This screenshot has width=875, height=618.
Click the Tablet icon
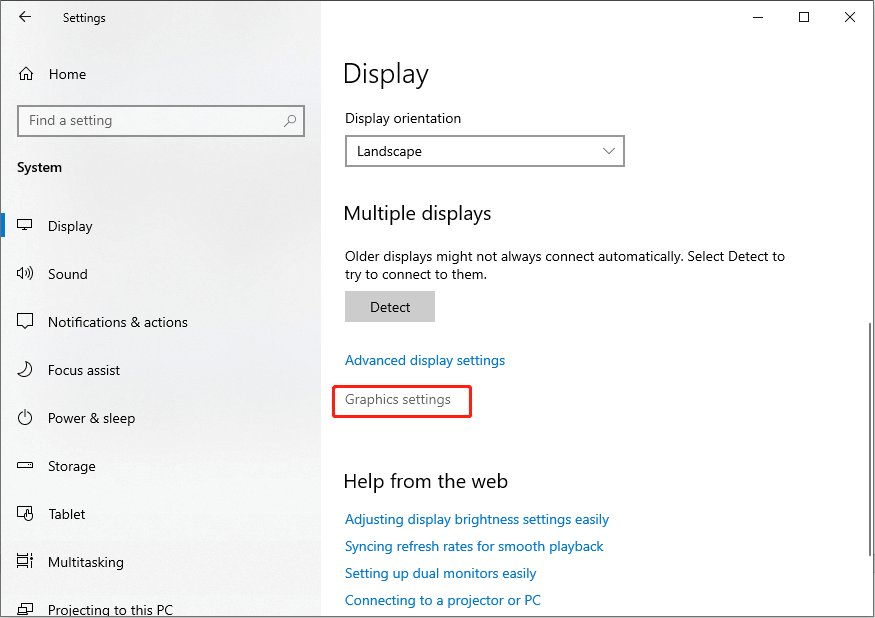[x=25, y=513]
